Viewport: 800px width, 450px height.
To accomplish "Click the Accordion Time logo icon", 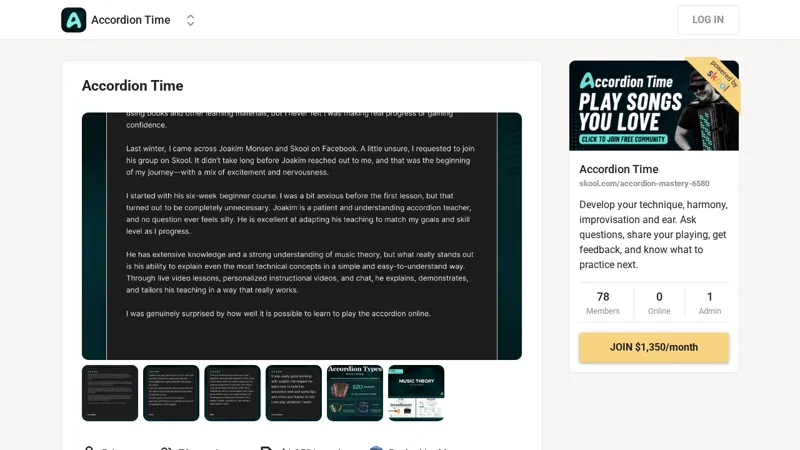I will coord(73,20).
